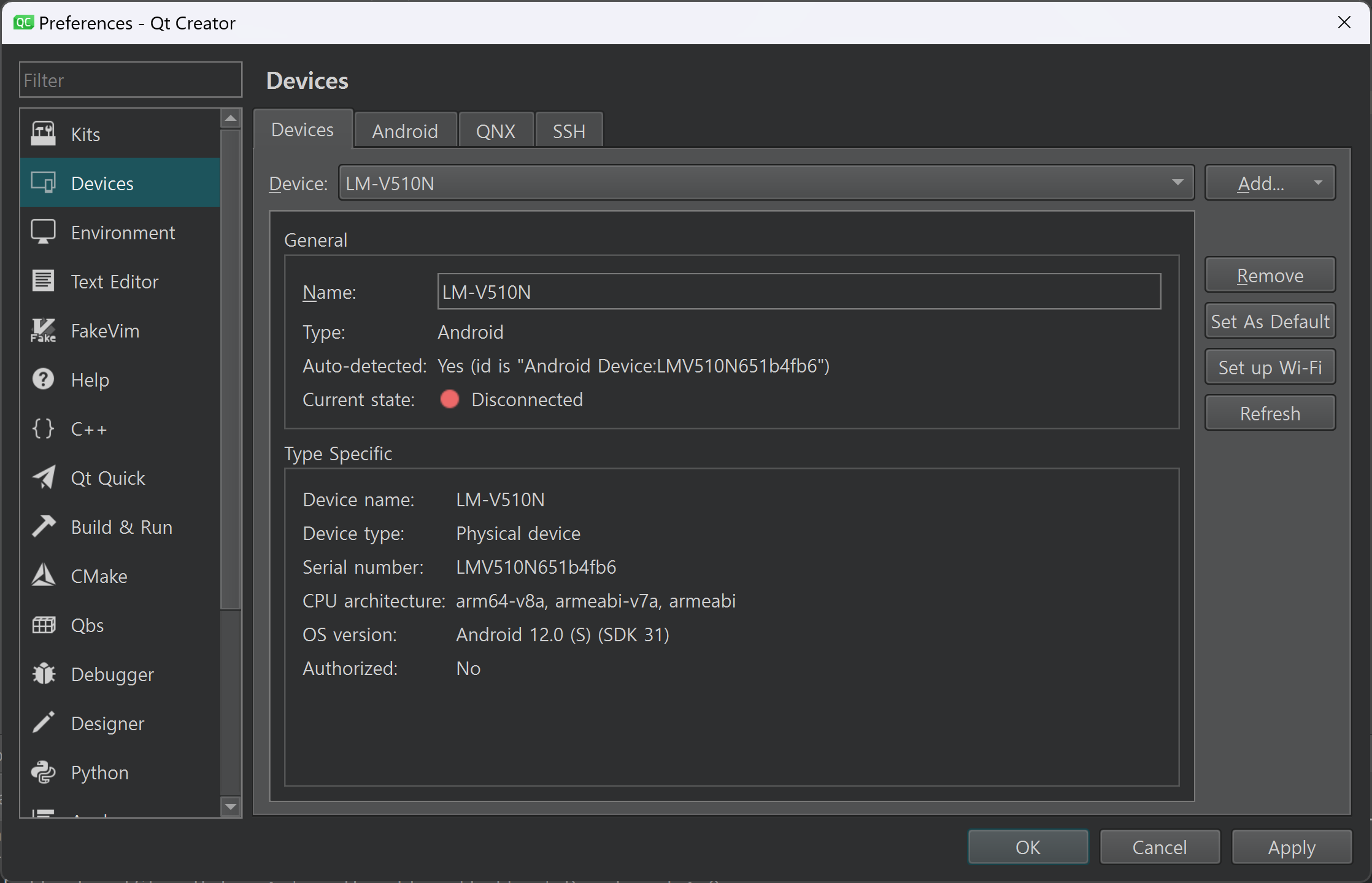Open the Text Editor category icon

click(x=43, y=281)
